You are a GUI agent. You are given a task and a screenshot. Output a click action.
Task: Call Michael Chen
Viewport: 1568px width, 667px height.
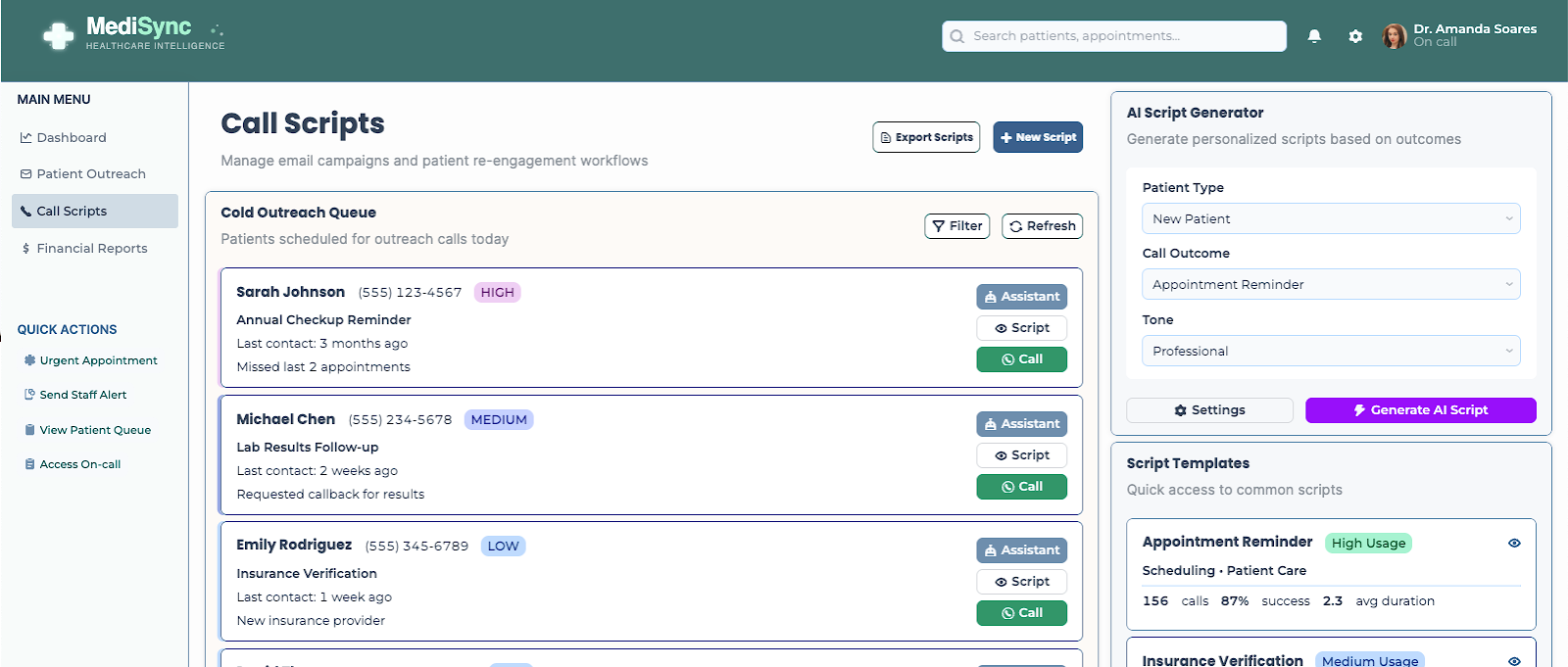(x=1022, y=487)
